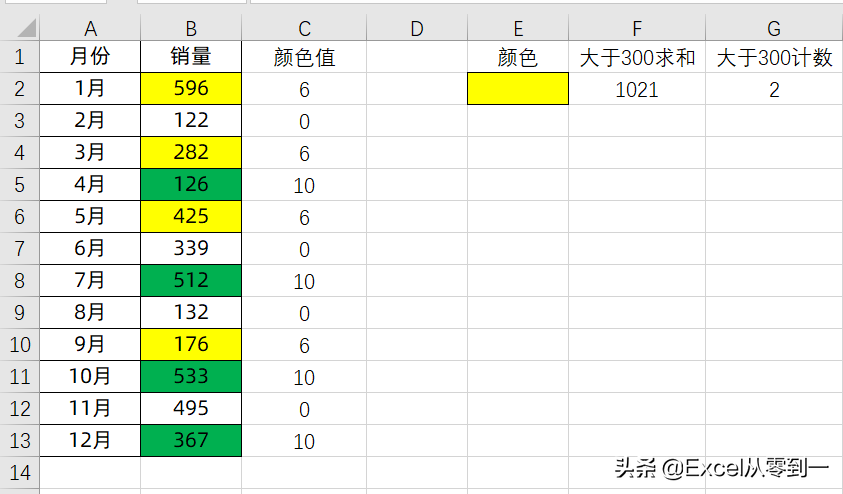Click the 5月 cell
This screenshot has height=494, width=843.
point(90,217)
